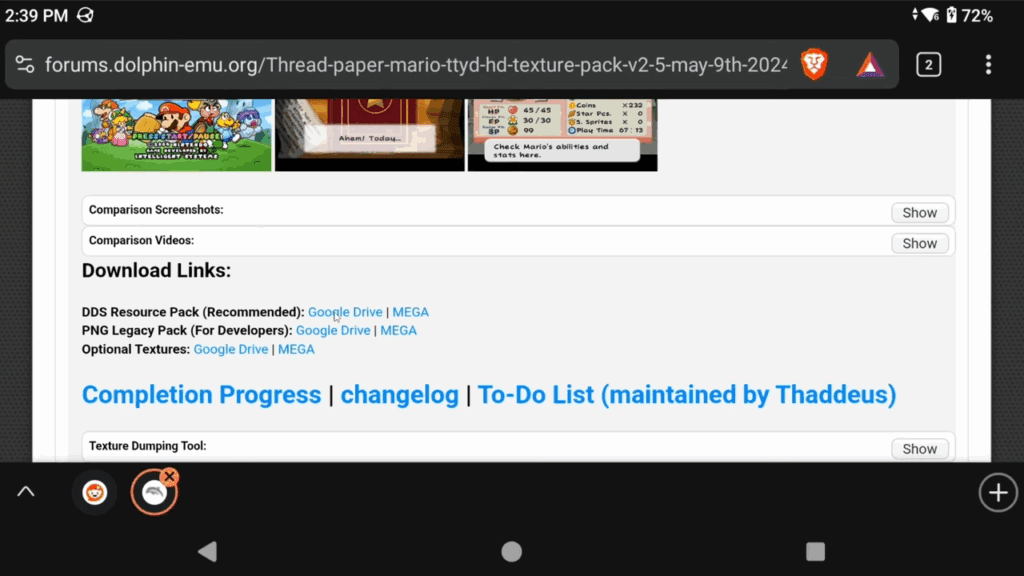
Task: Select the 'Download Links:' heading text
Action: click(156, 270)
